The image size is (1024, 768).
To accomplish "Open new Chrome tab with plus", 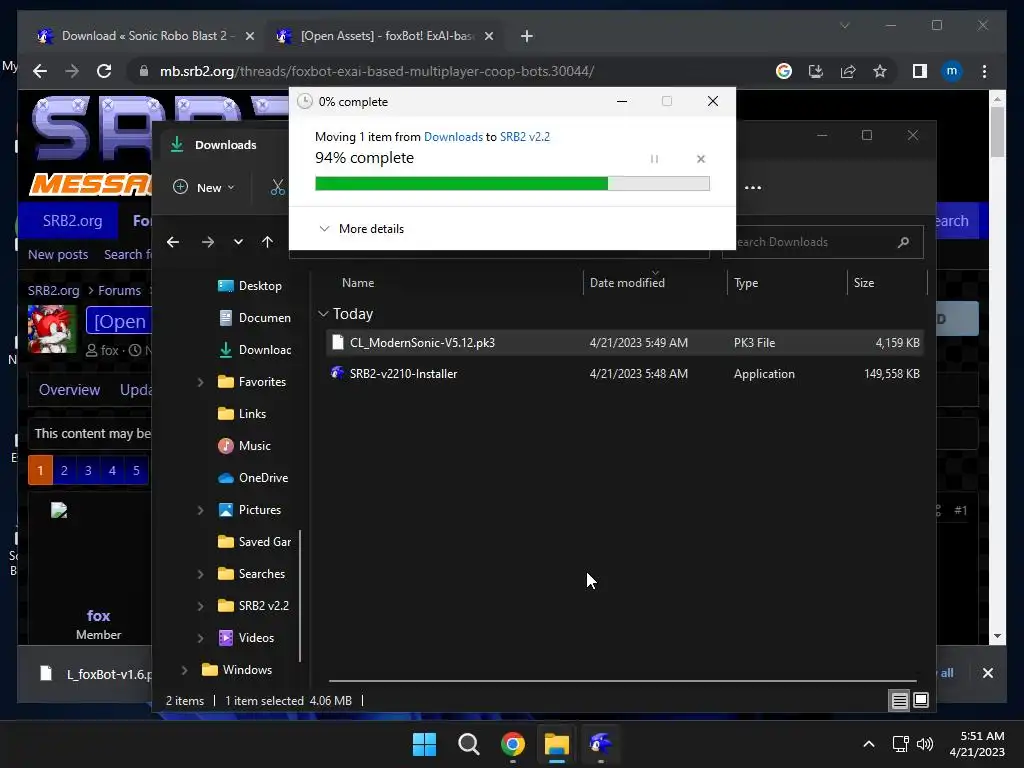I will (527, 36).
